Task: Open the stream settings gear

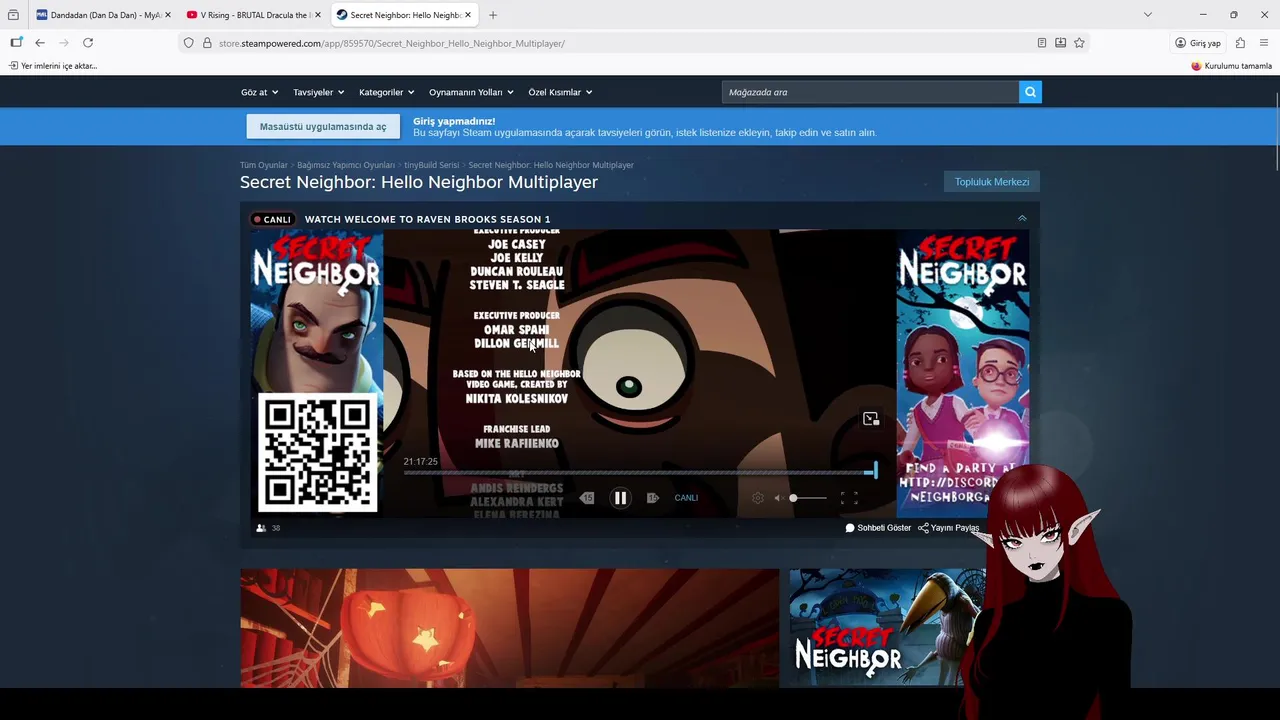Action: click(x=757, y=498)
